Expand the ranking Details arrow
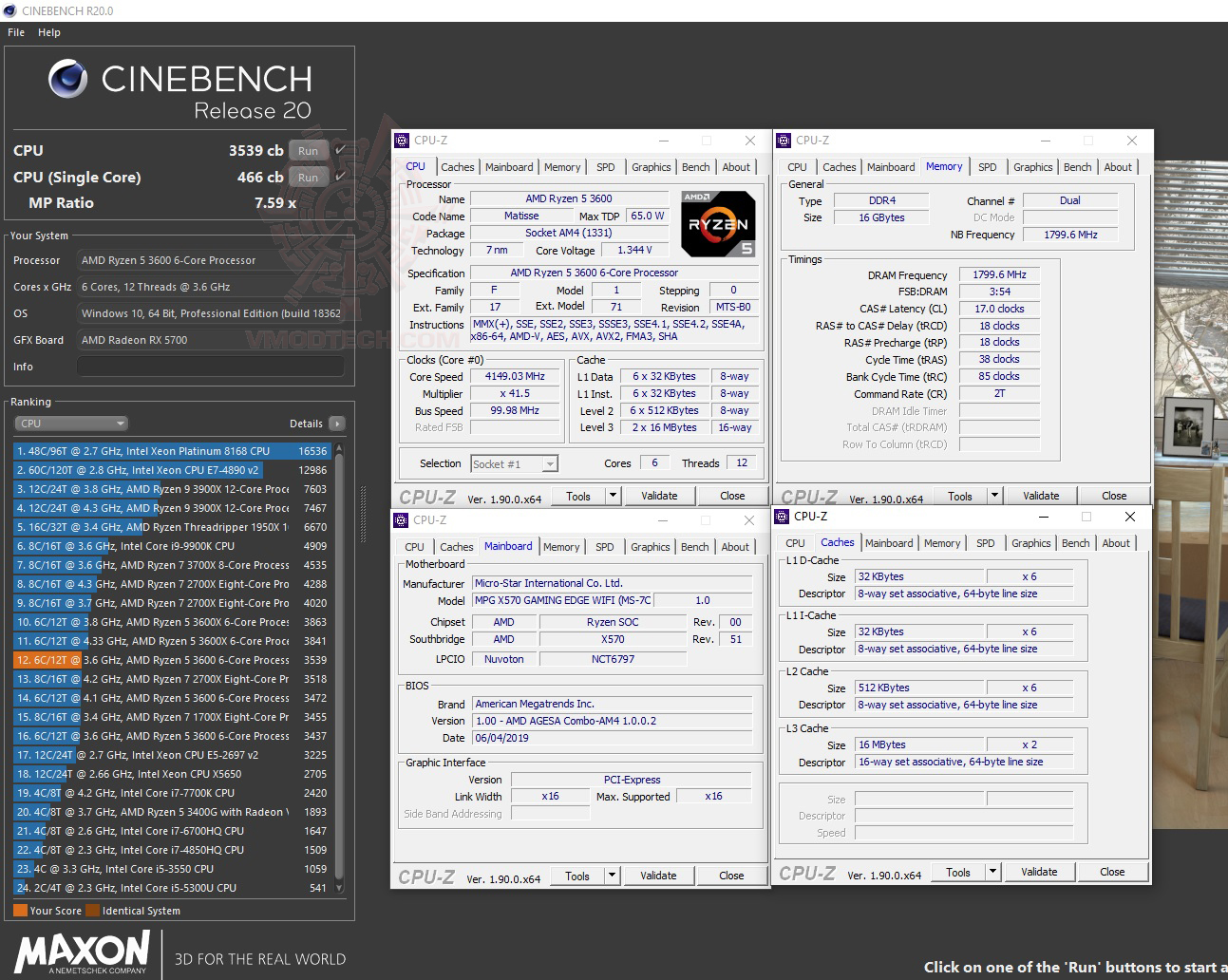The image size is (1228, 980). click(x=337, y=424)
